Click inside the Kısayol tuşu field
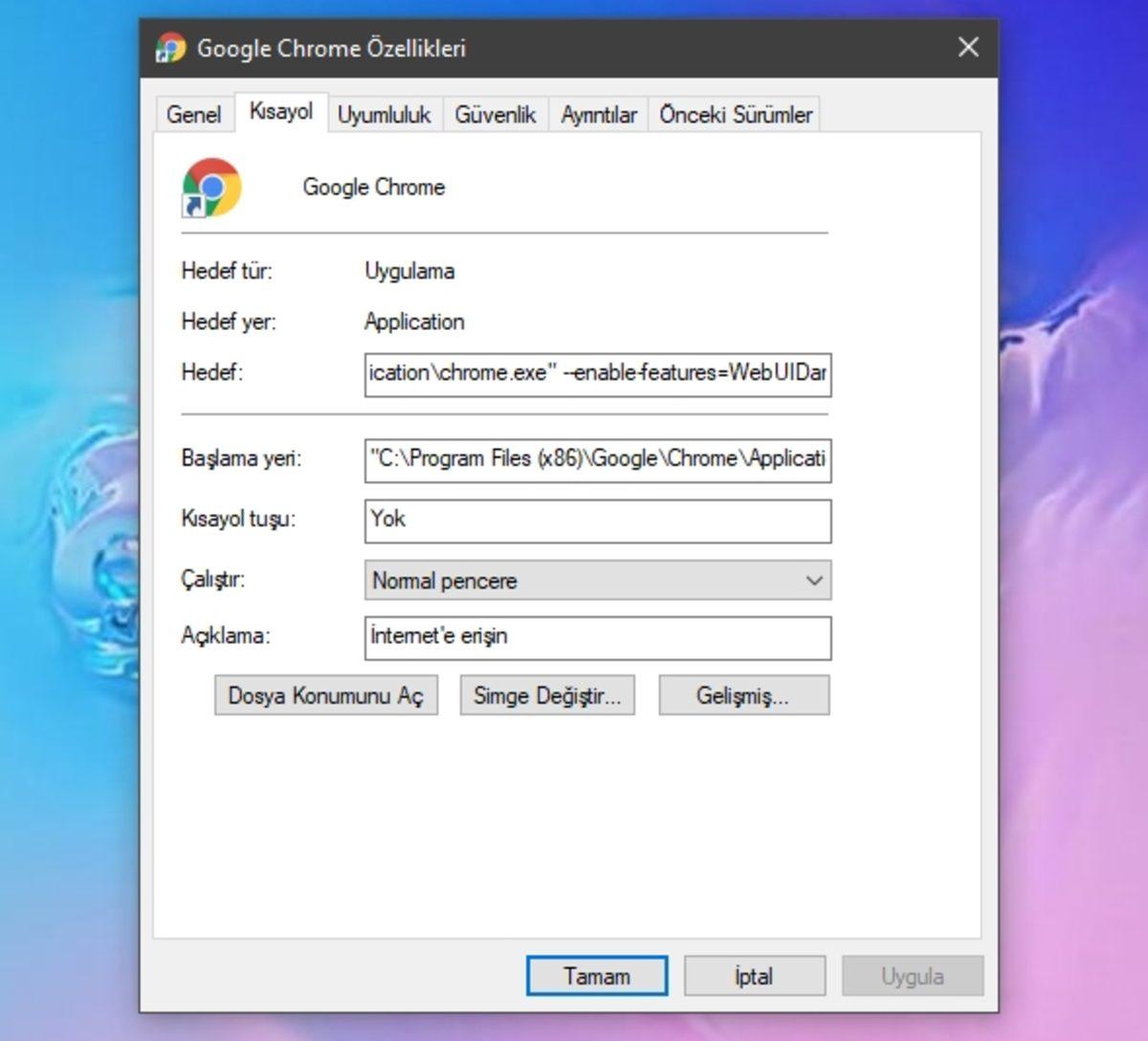 [597, 520]
